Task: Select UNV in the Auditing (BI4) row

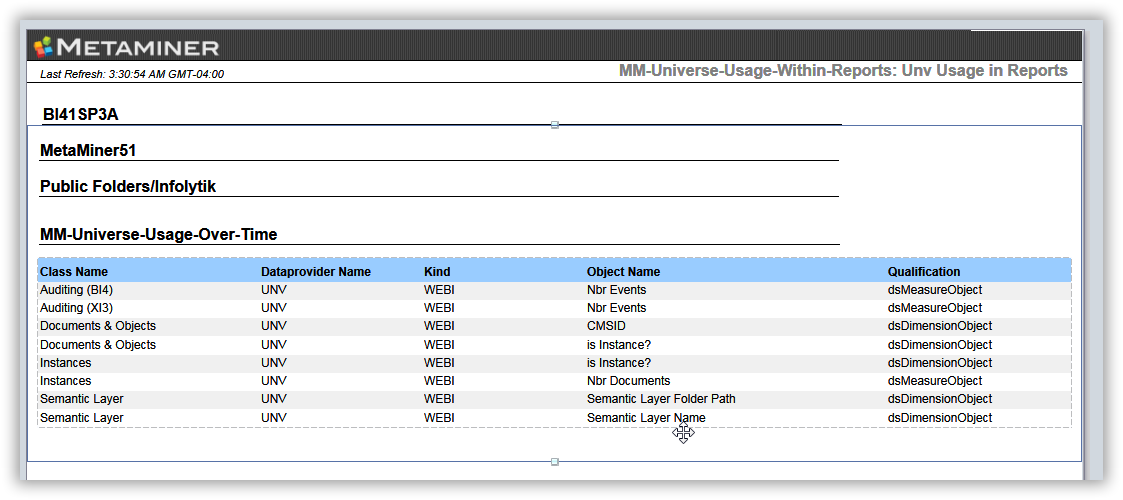Action: tap(274, 290)
